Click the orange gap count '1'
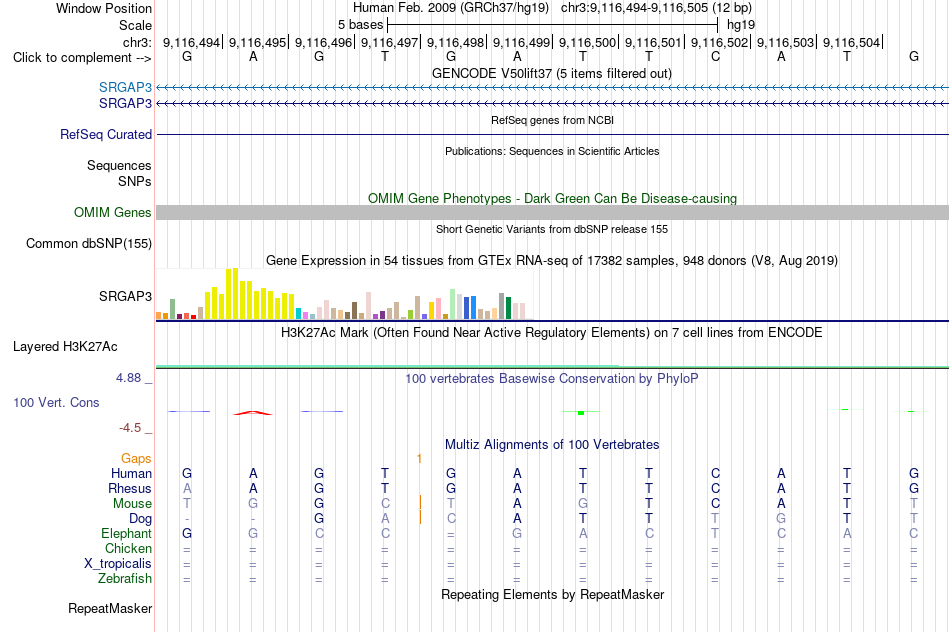The height and width of the screenshot is (632, 950). [419, 459]
